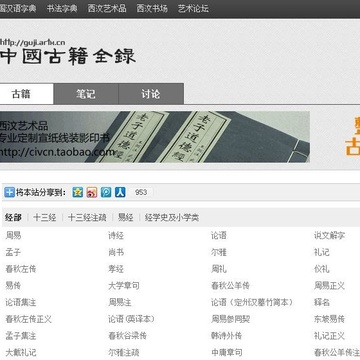Open 西泠艺术品 in the top navigation
The image size is (360, 360).
click(107, 9)
